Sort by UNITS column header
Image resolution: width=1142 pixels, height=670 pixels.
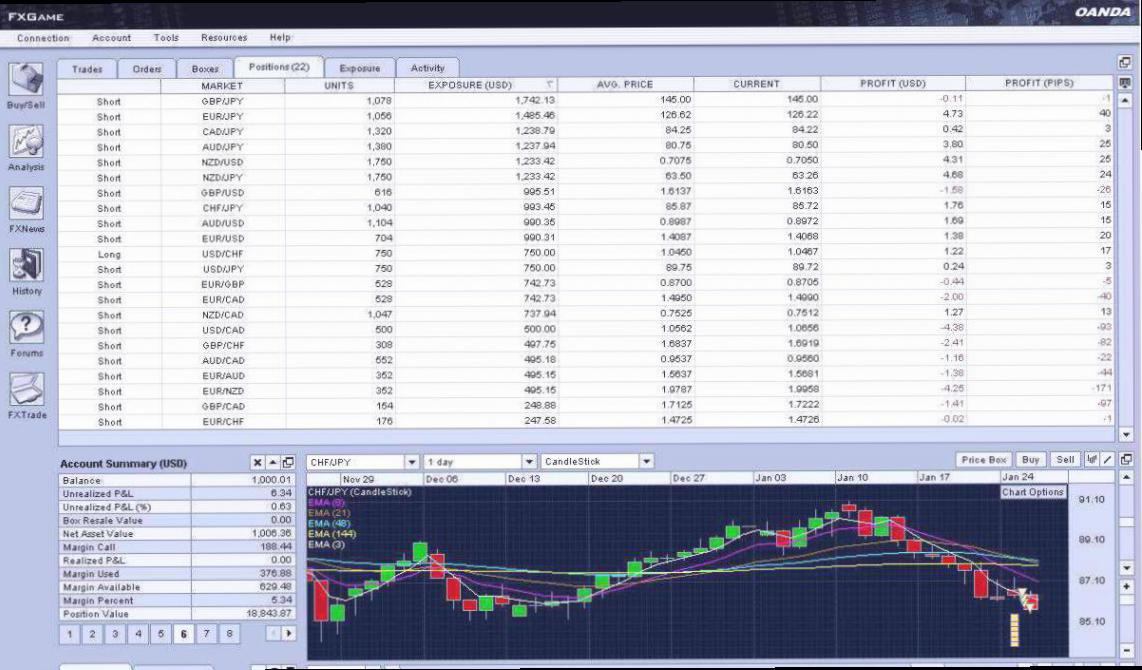pos(339,85)
